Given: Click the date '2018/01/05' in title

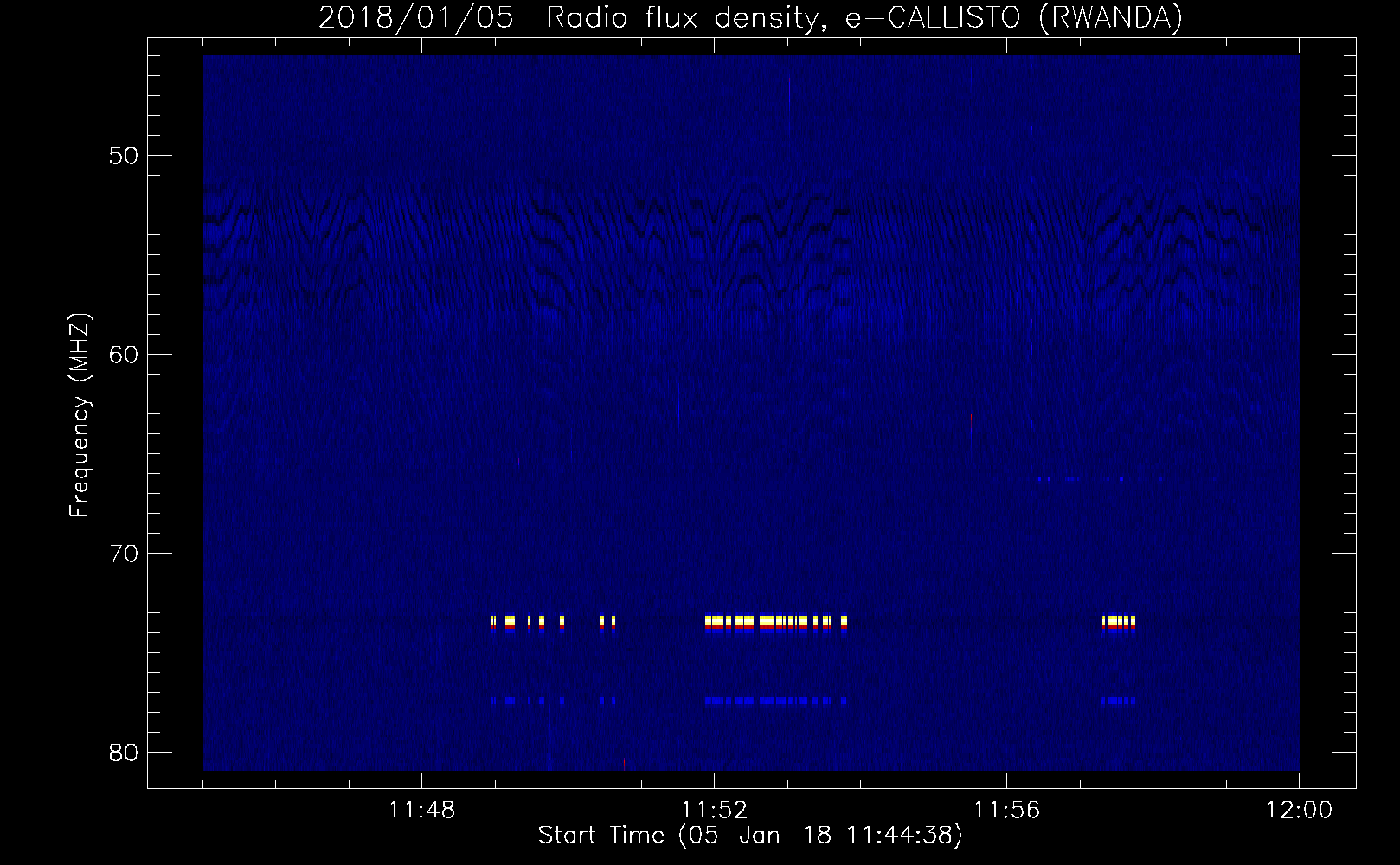Looking at the screenshot, I should point(415,17).
